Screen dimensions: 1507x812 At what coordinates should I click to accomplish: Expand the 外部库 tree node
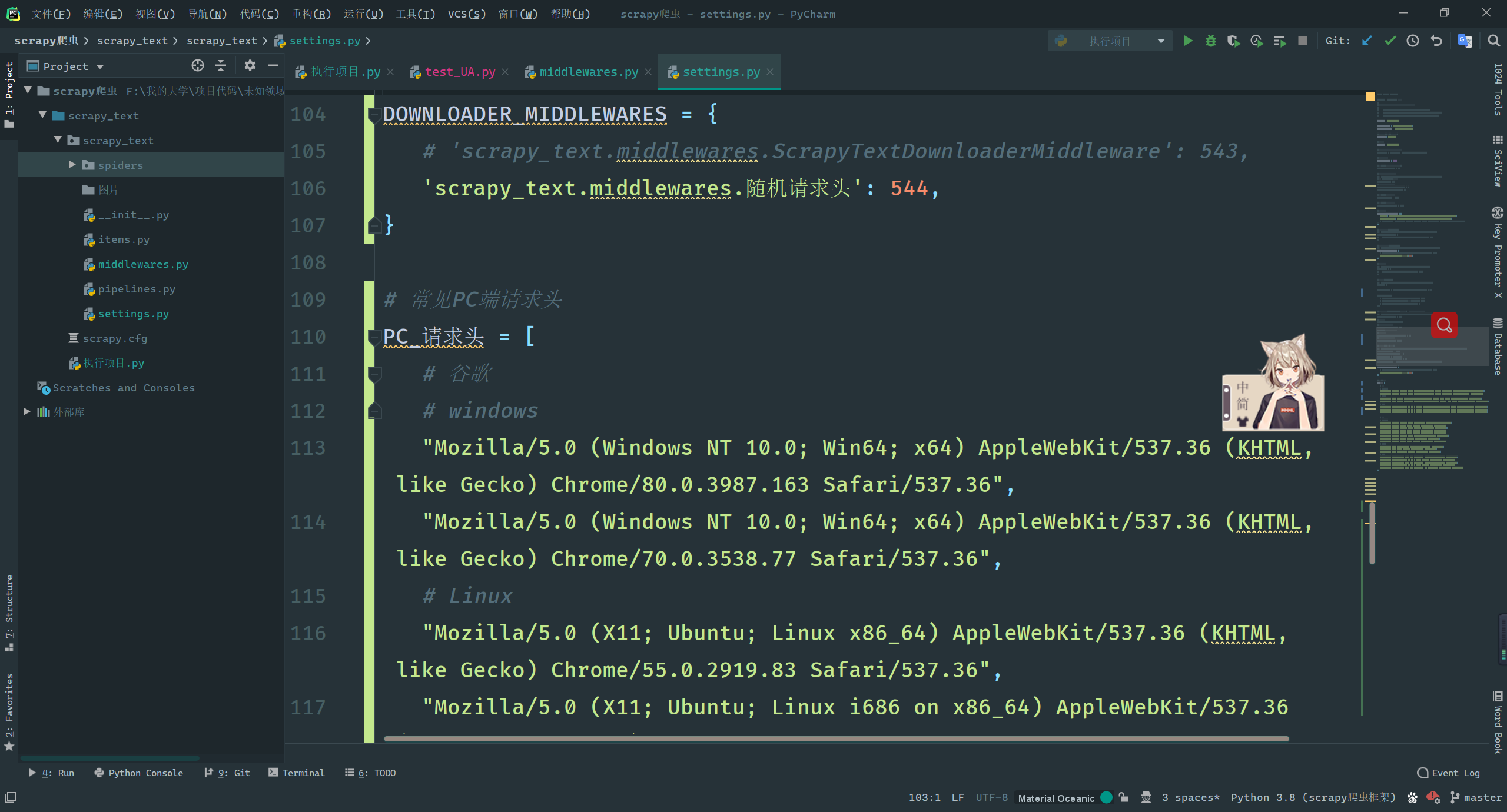[x=26, y=412]
